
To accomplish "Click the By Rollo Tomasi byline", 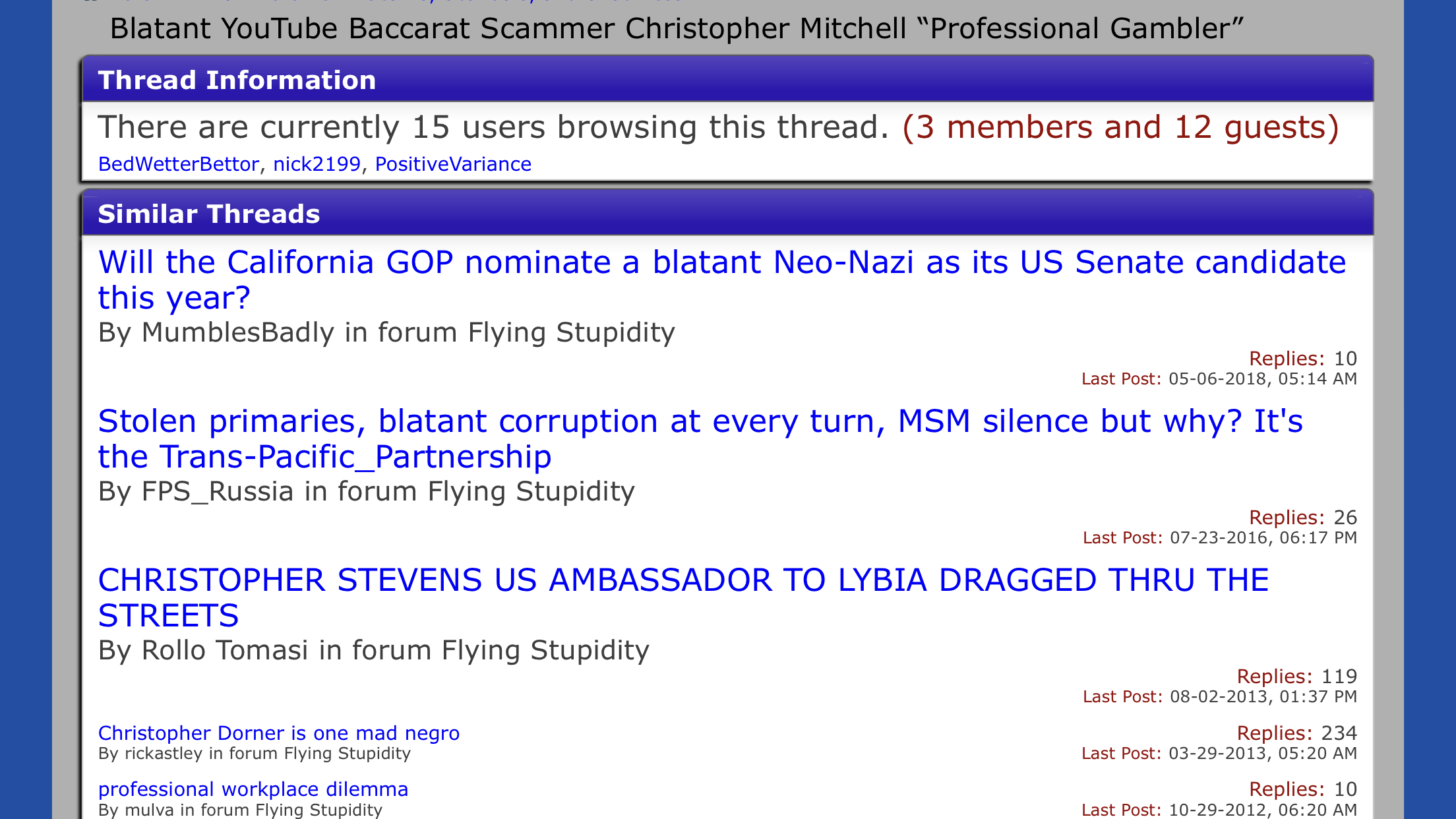I will 373,650.
